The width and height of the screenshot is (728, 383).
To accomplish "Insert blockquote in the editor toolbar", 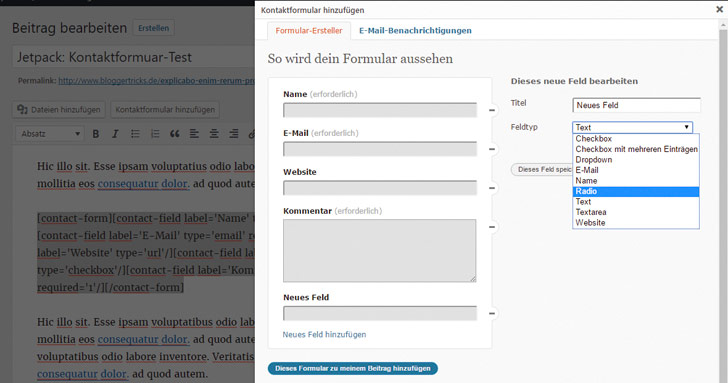I will [x=175, y=134].
